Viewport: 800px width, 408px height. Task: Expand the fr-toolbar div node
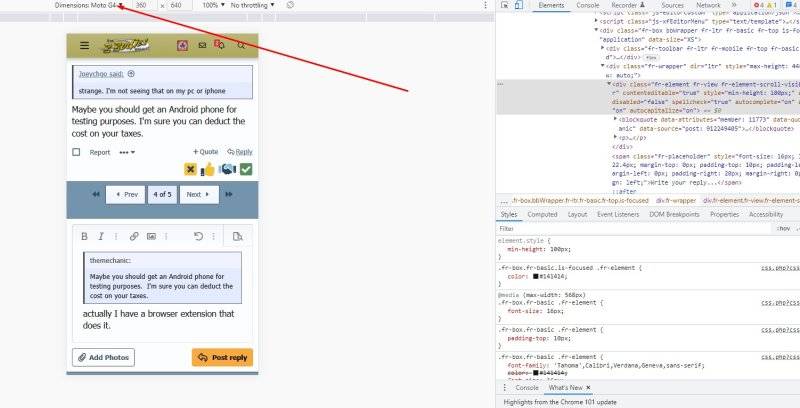point(603,48)
